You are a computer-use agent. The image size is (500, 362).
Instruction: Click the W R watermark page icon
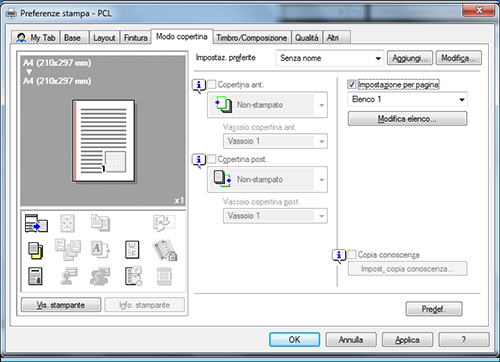pyautogui.click(x=132, y=250)
